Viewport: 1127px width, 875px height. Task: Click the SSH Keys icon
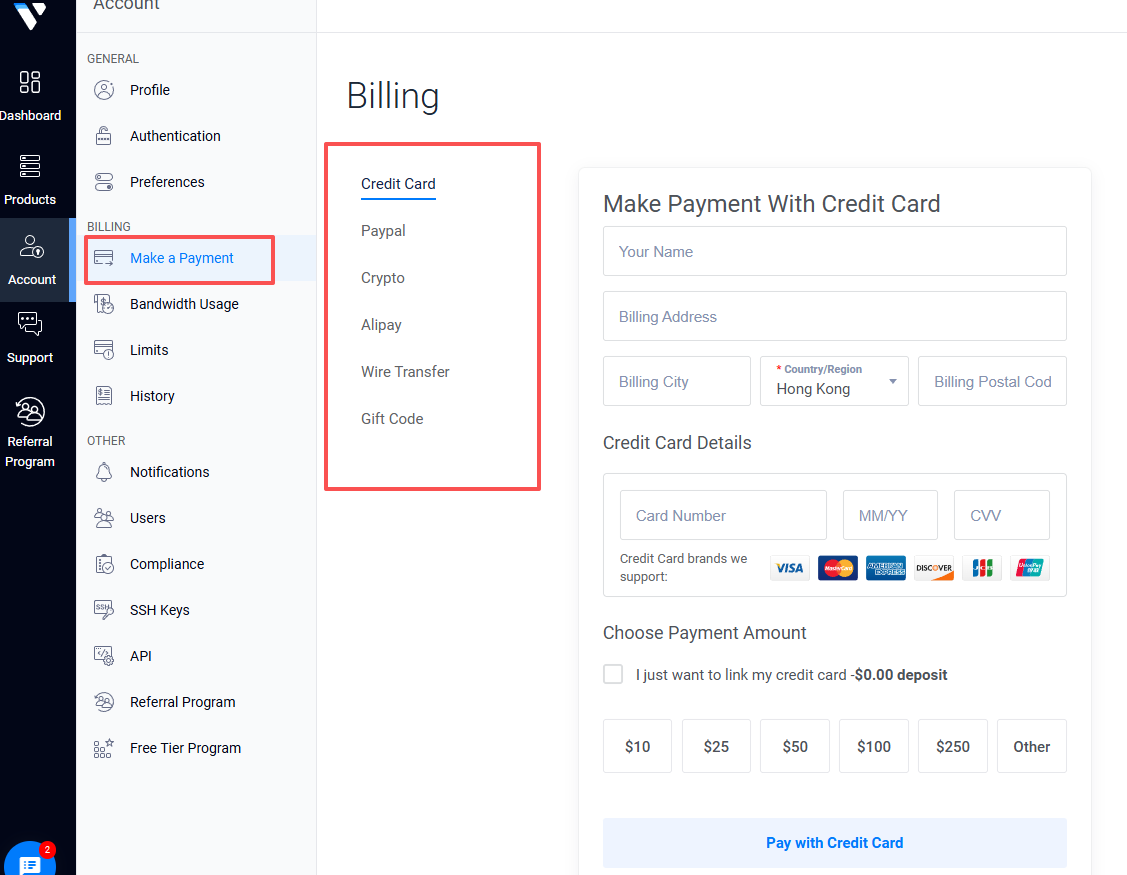pyautogui.click(x=104, y=610)
